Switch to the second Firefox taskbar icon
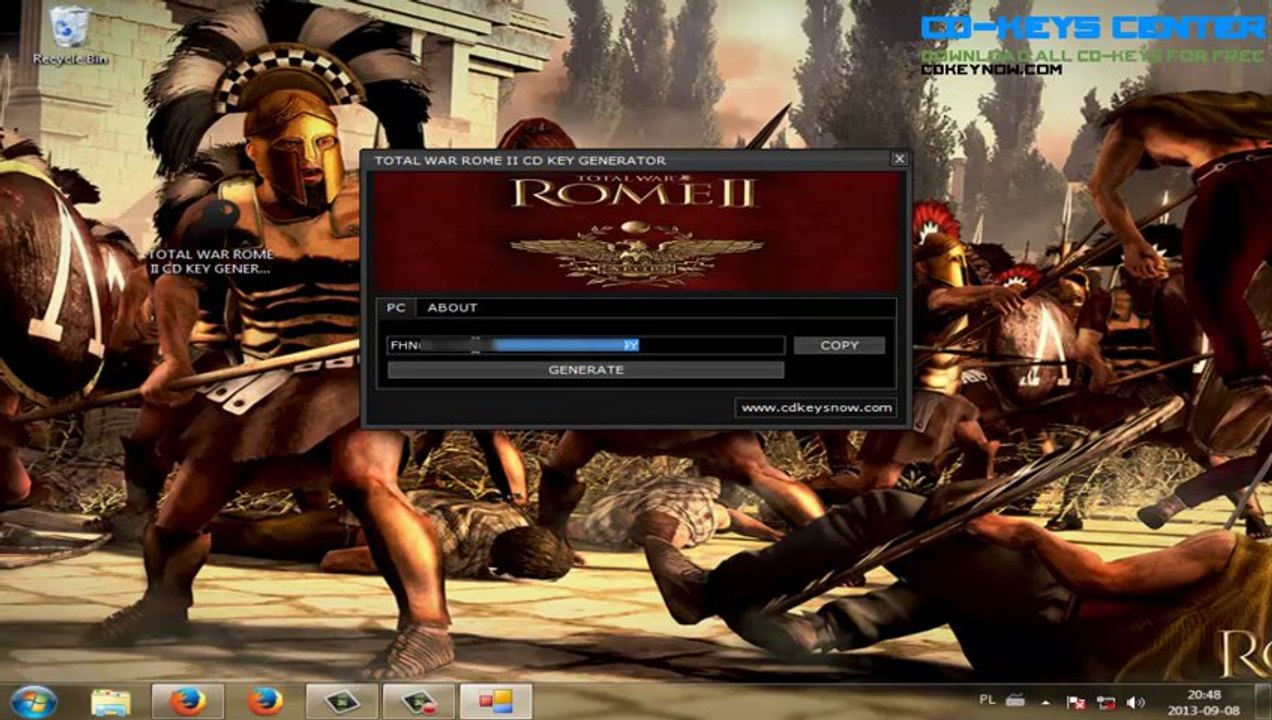Screen dimensions: 1272x720 point(264,702)
